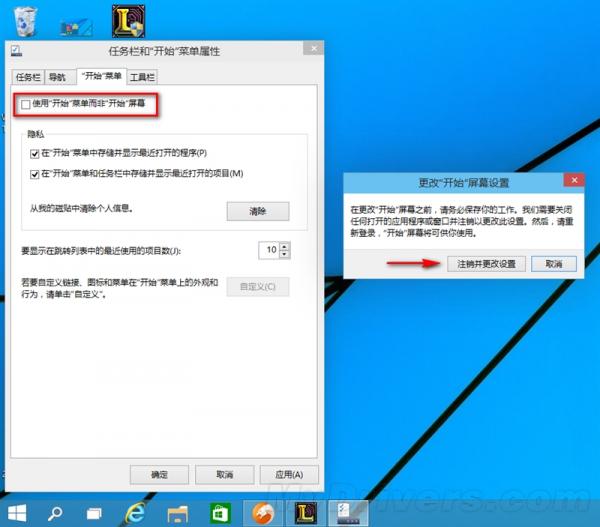Open Task View on the taskbar
This screenshot has width=600, height=527.
click(x=95, y=512)
